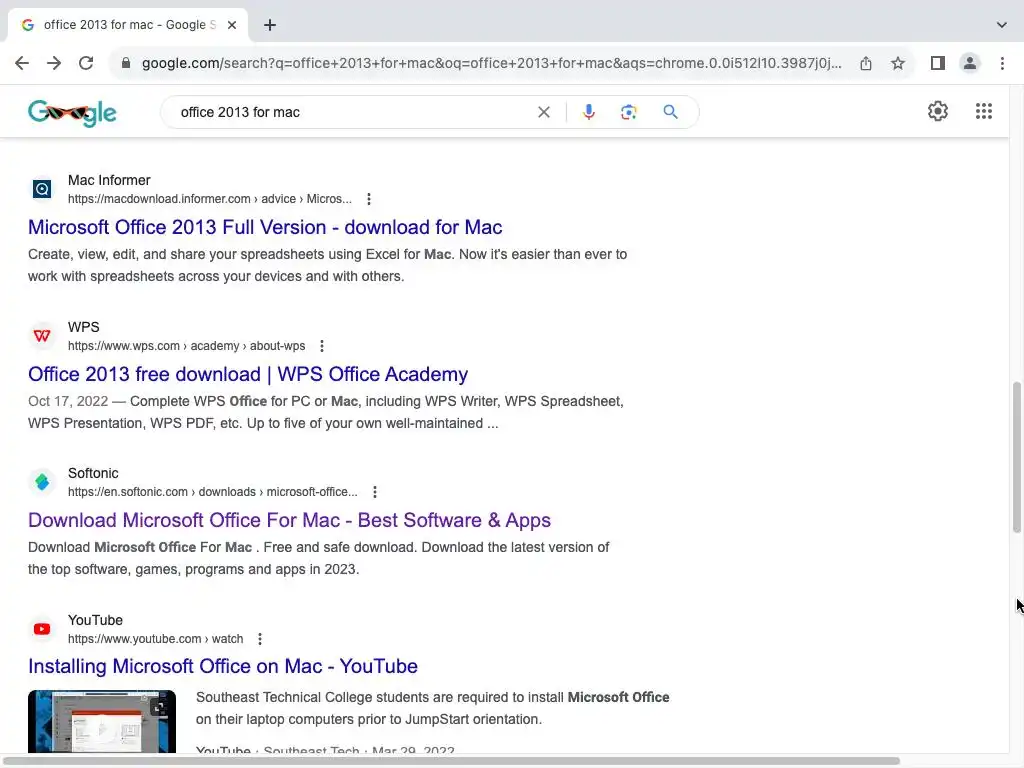
Task: Click the www.youtube.com › watch URL
Action: coord(155,639)
